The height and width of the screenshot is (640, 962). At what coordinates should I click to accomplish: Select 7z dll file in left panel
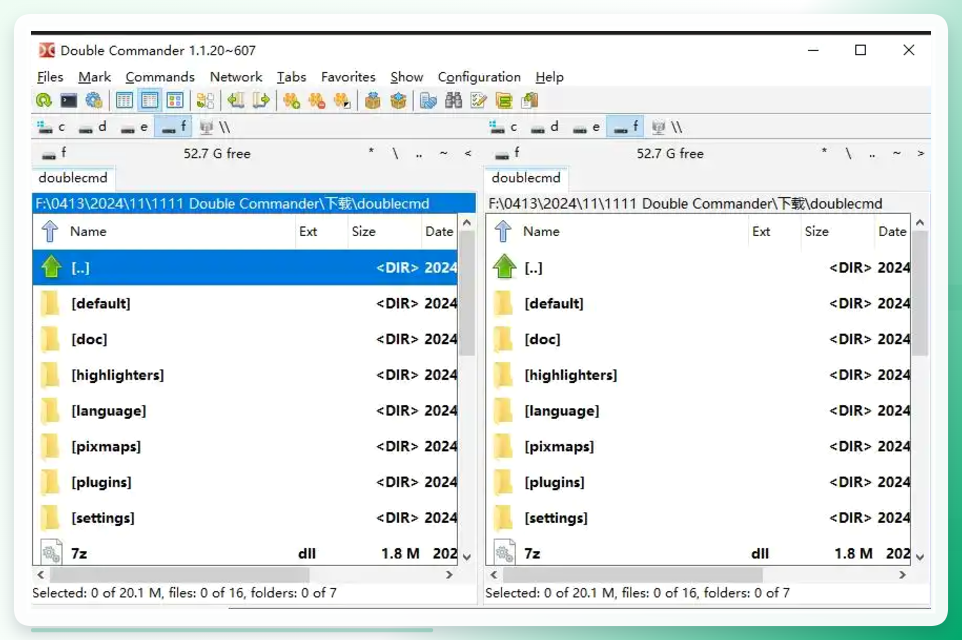click(245, 553)
